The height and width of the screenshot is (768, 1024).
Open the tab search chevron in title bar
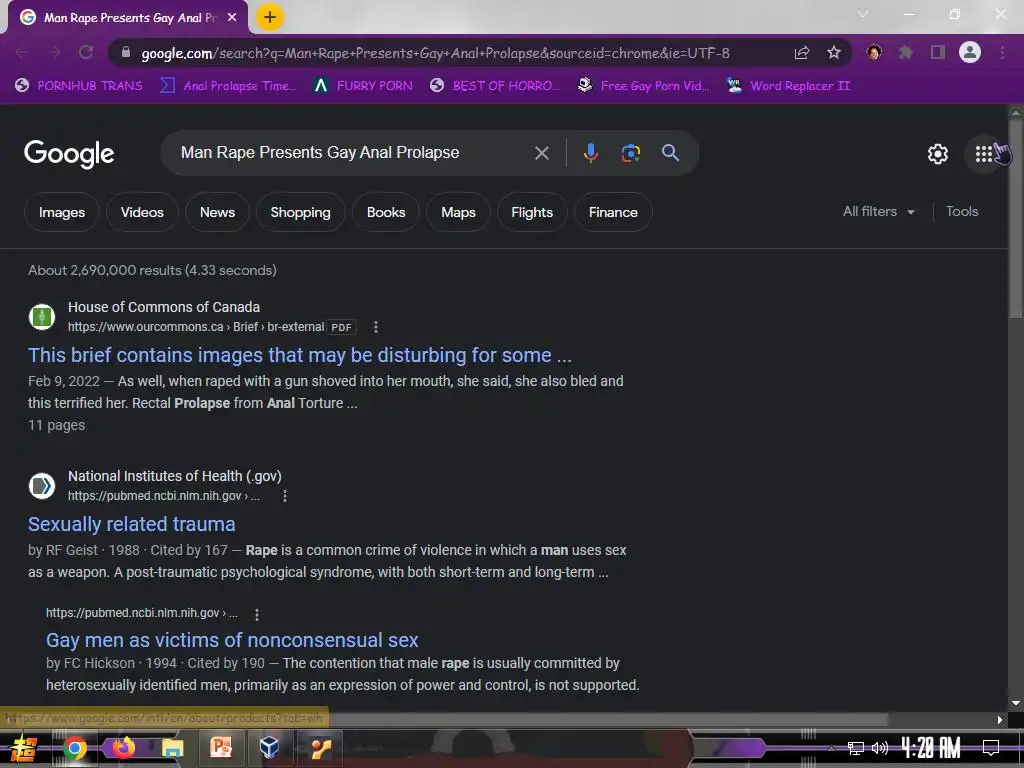pos(863,14)
